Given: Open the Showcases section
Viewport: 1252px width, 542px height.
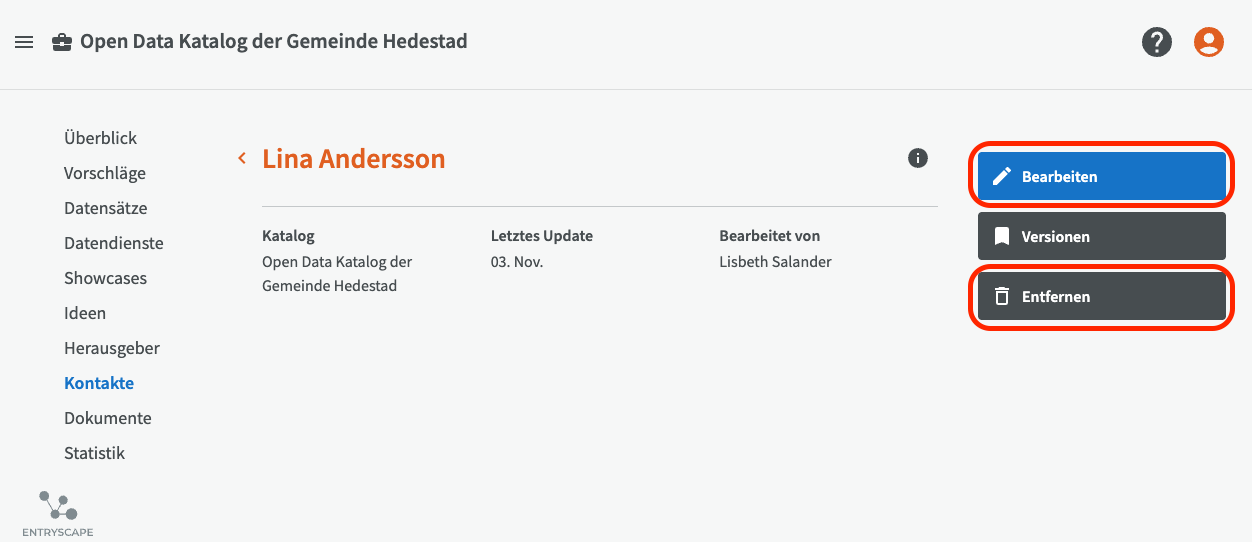Looking at the screenshot, I should pos(105,278).
